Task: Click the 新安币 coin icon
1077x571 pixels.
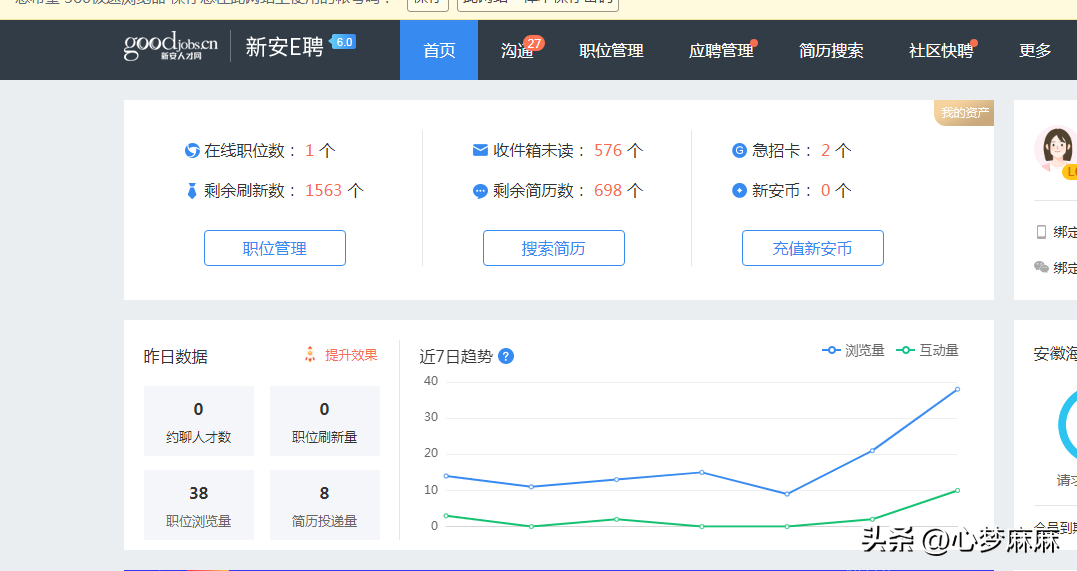Action: click(739, 190)
